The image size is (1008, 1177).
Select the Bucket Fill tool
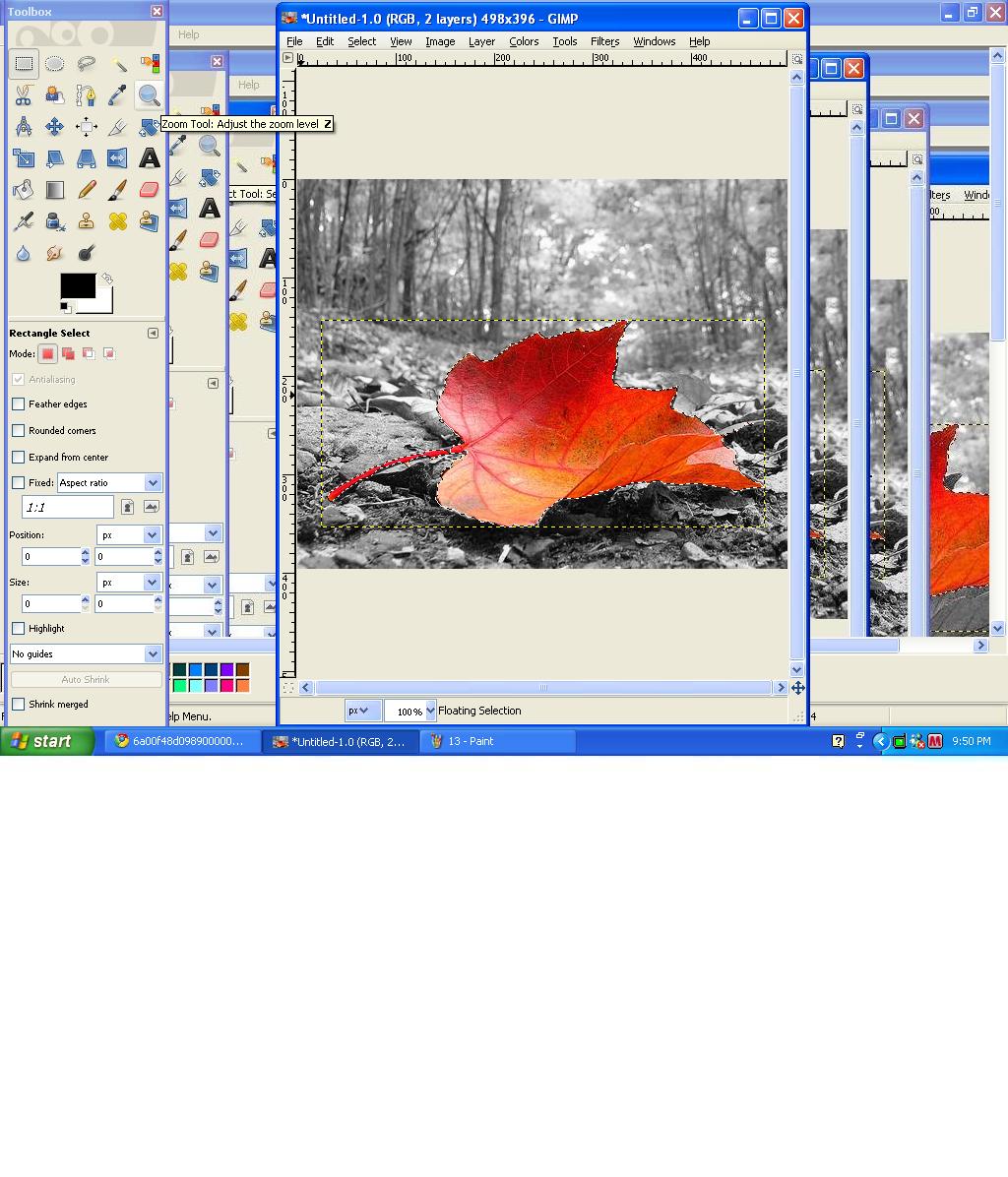[24, 190]
